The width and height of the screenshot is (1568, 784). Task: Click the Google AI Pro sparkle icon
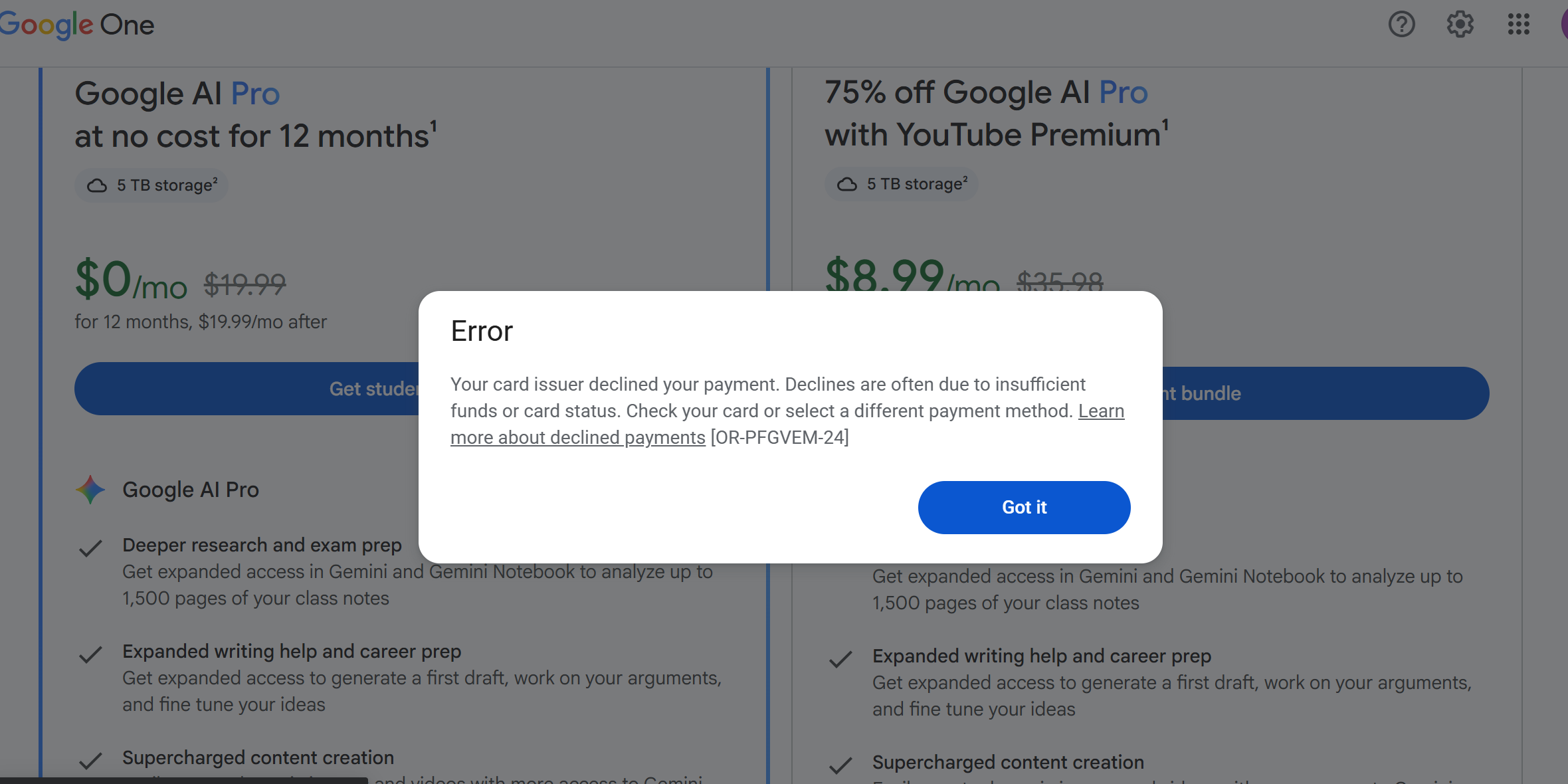[90, 490]
